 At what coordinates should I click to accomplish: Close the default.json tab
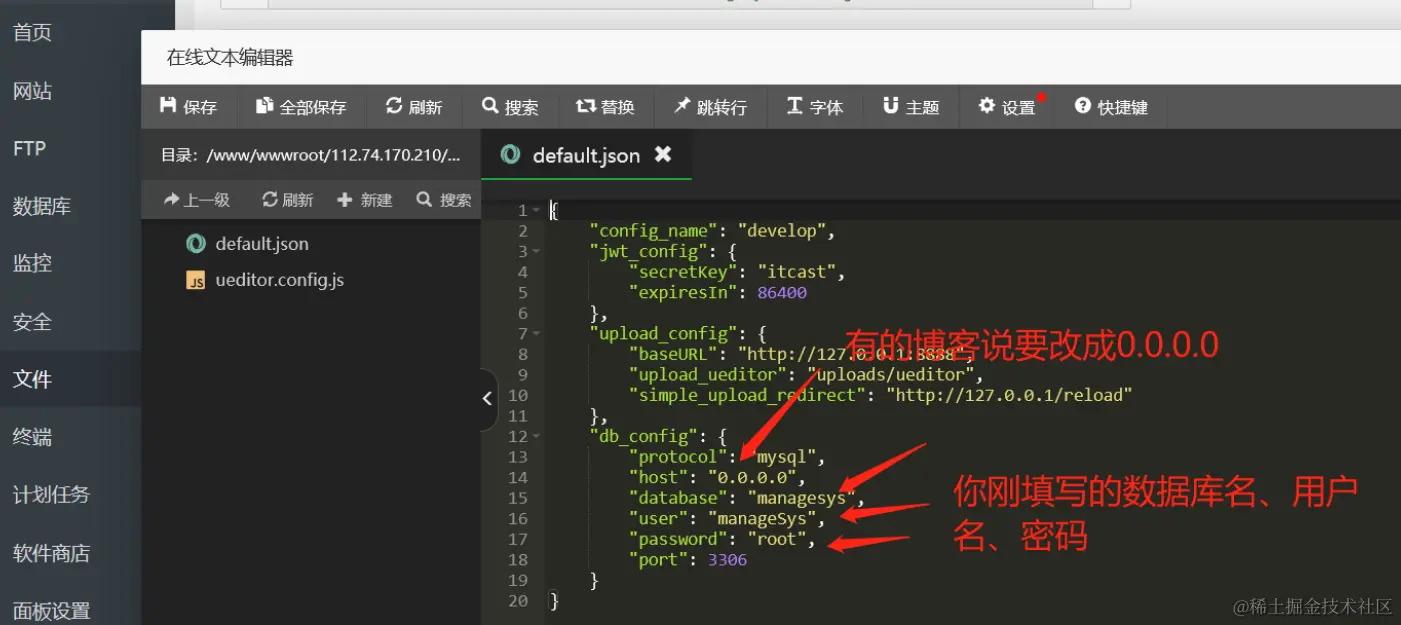click(662, 155)
